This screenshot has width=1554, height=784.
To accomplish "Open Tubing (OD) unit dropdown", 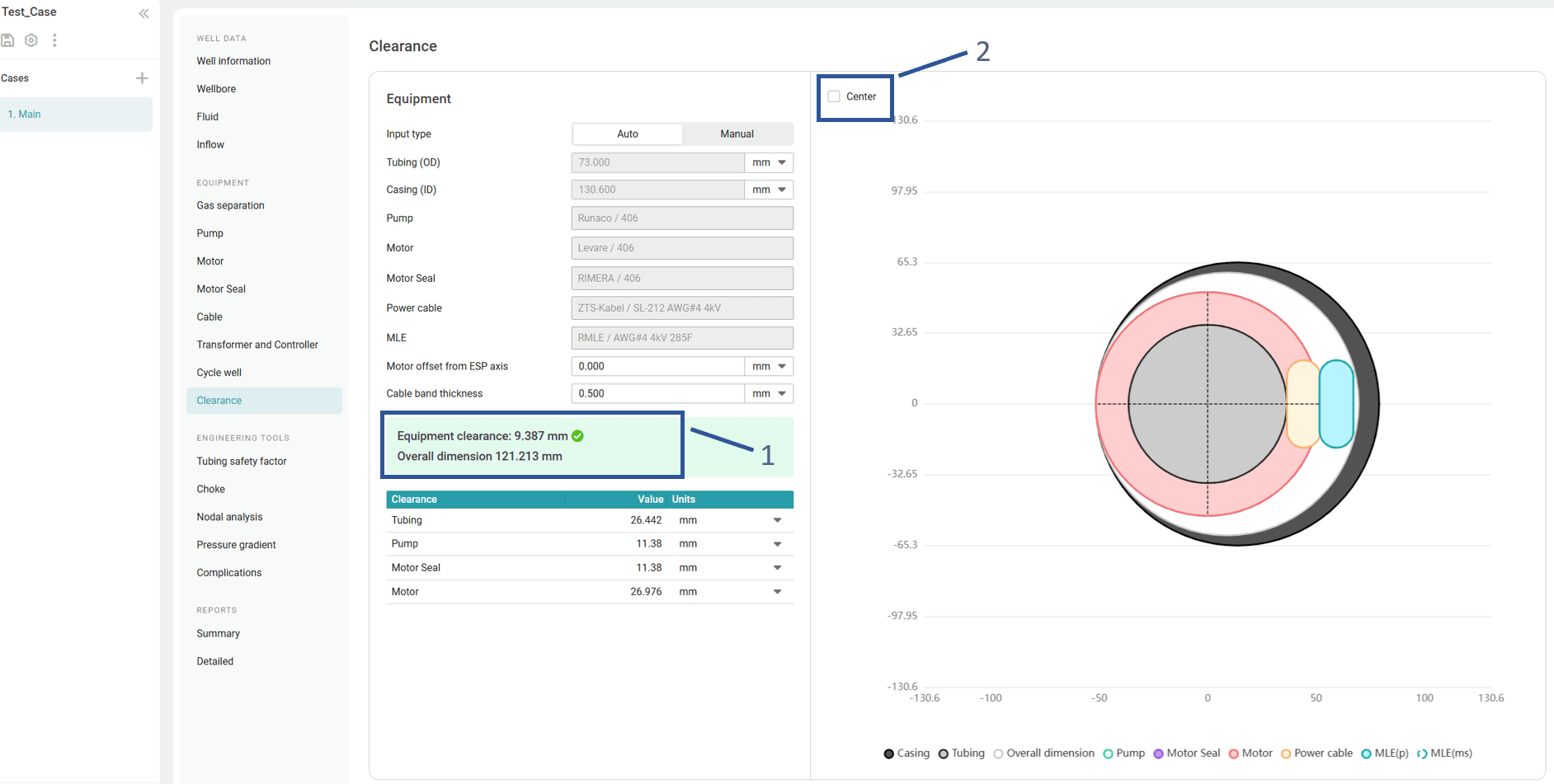I will click(769, 162).
